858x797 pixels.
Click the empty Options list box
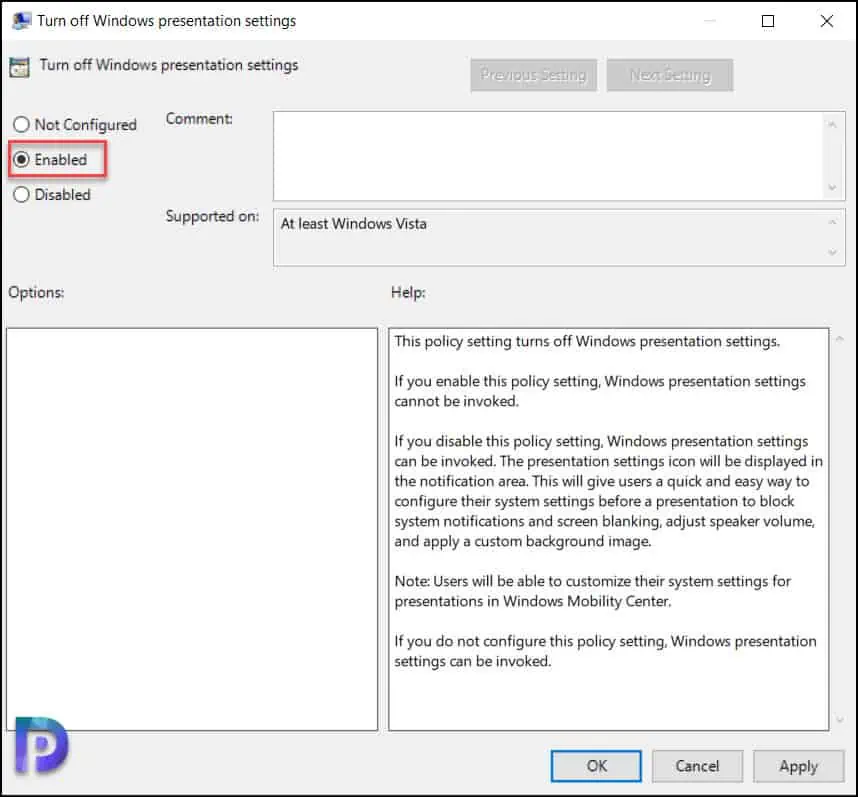192,529
